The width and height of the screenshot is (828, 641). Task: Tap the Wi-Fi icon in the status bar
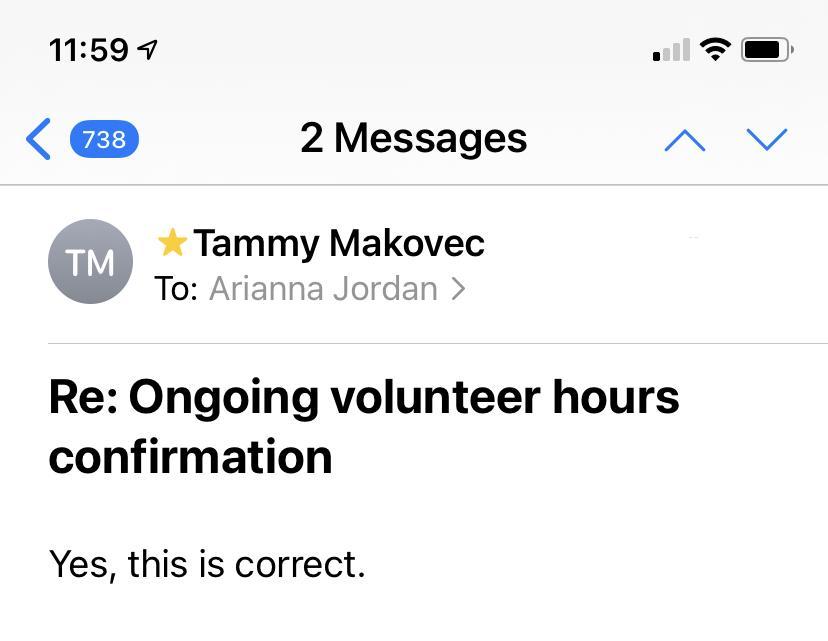[x=714, y=49]
